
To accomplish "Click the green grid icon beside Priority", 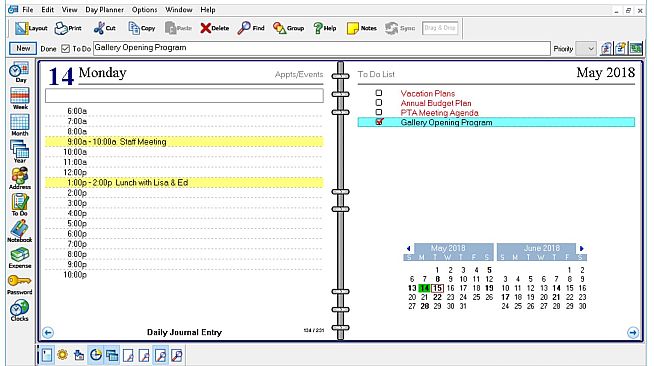I will [636, 48].
